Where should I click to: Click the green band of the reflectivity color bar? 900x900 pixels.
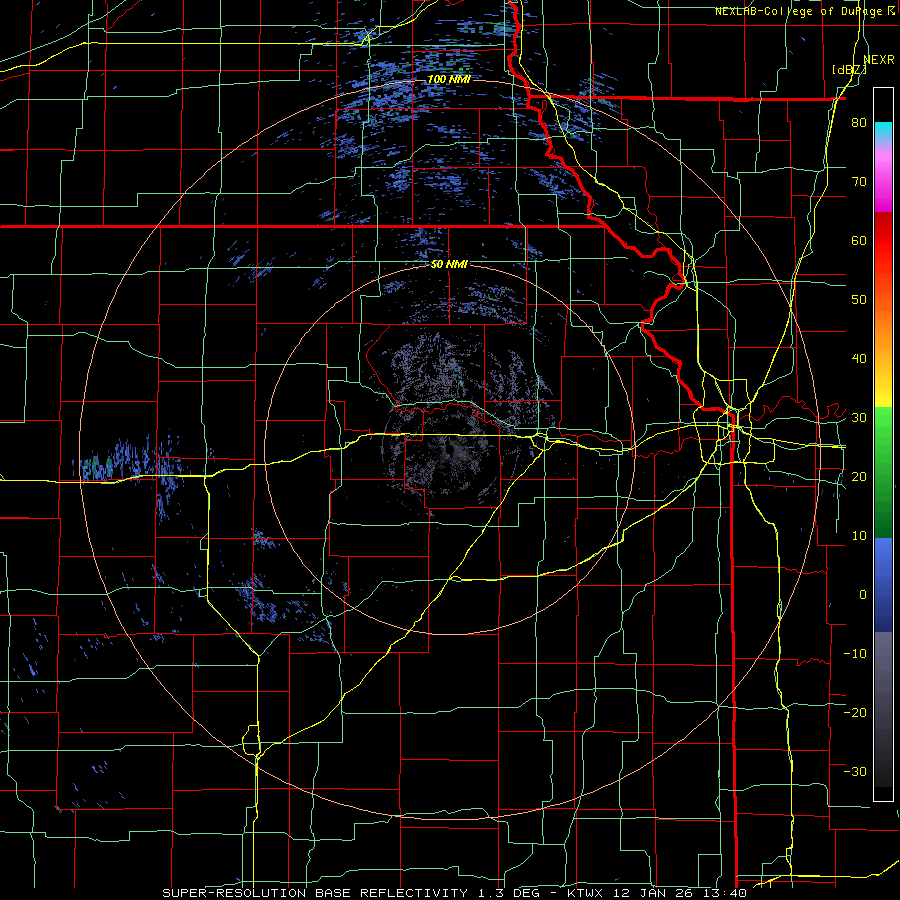pyautogui.click(x=883, y=472)
